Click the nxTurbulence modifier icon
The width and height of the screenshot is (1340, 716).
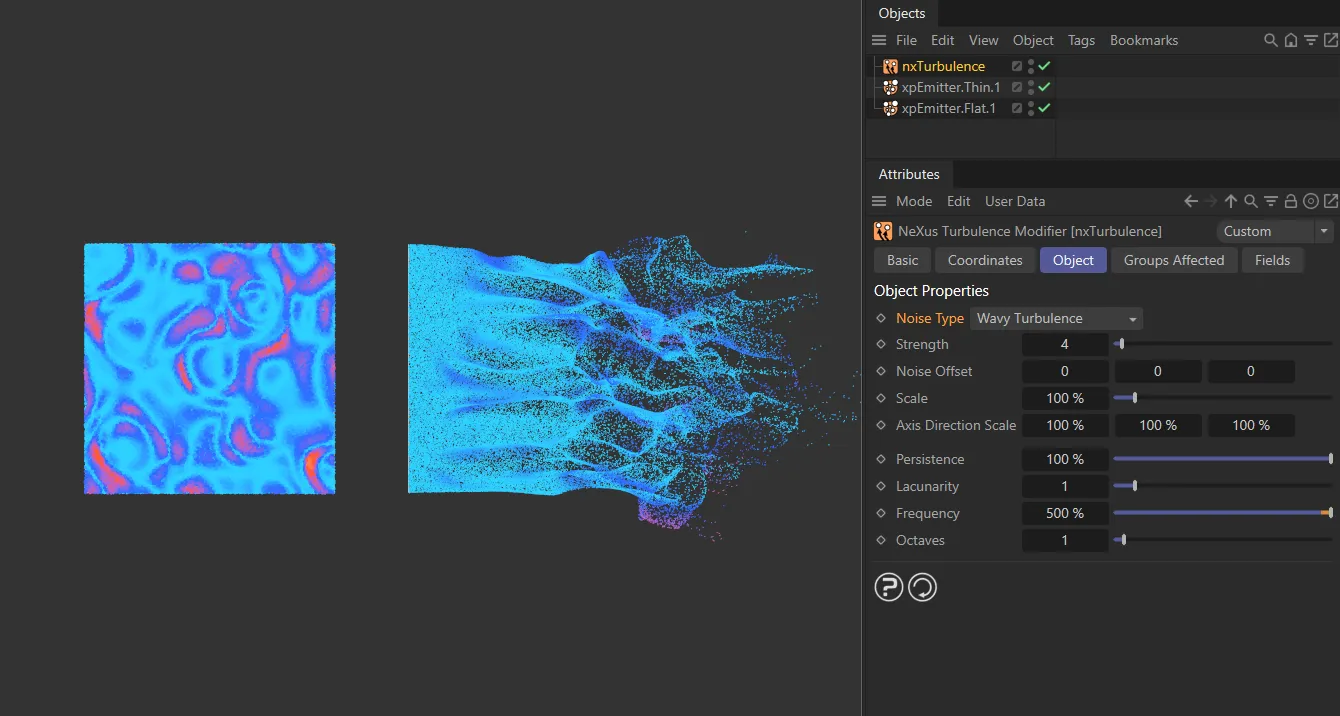[890, 66]
